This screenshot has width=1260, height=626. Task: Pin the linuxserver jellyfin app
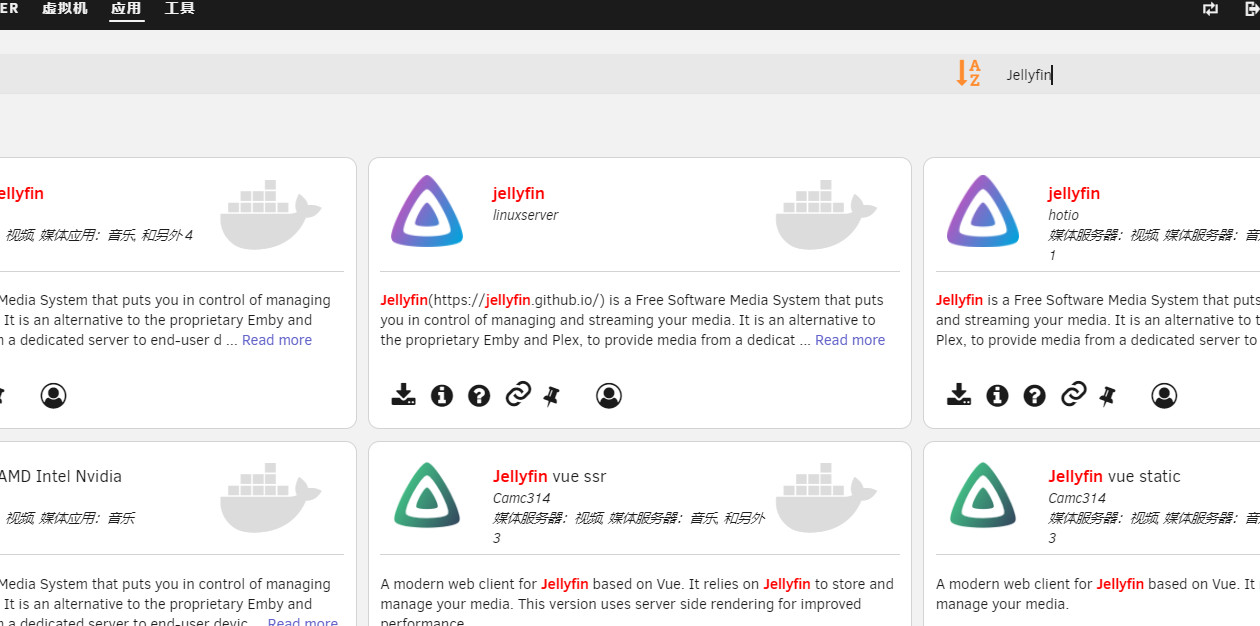[x=551, y=396]
